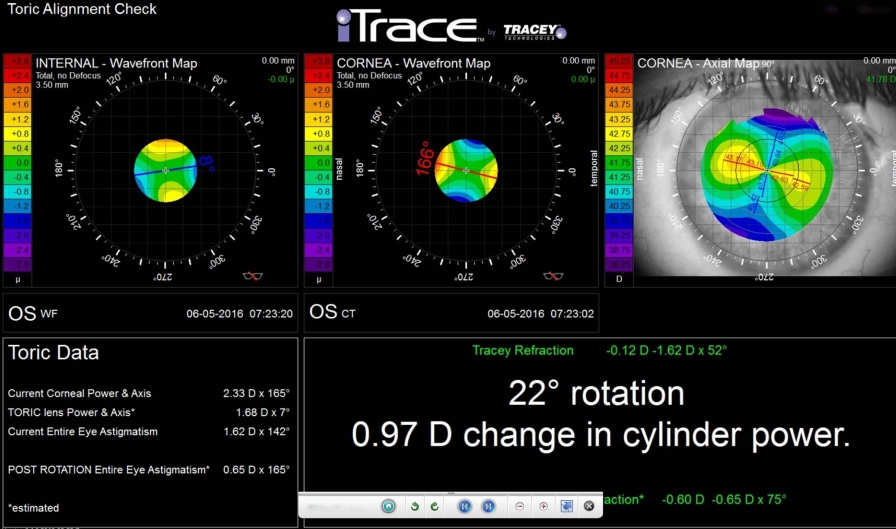
Task: Click the value '1.68 D x 7°'
Action: (x=263, y=412)
